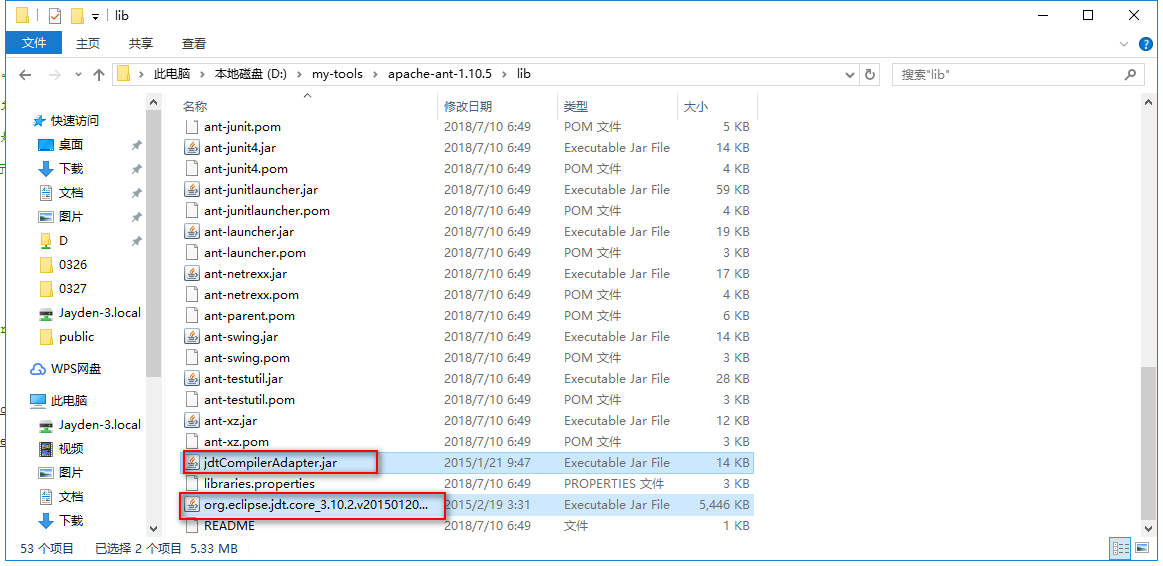
Task: Sort files by the 修改日期 column header
Action: coord(468,106)
